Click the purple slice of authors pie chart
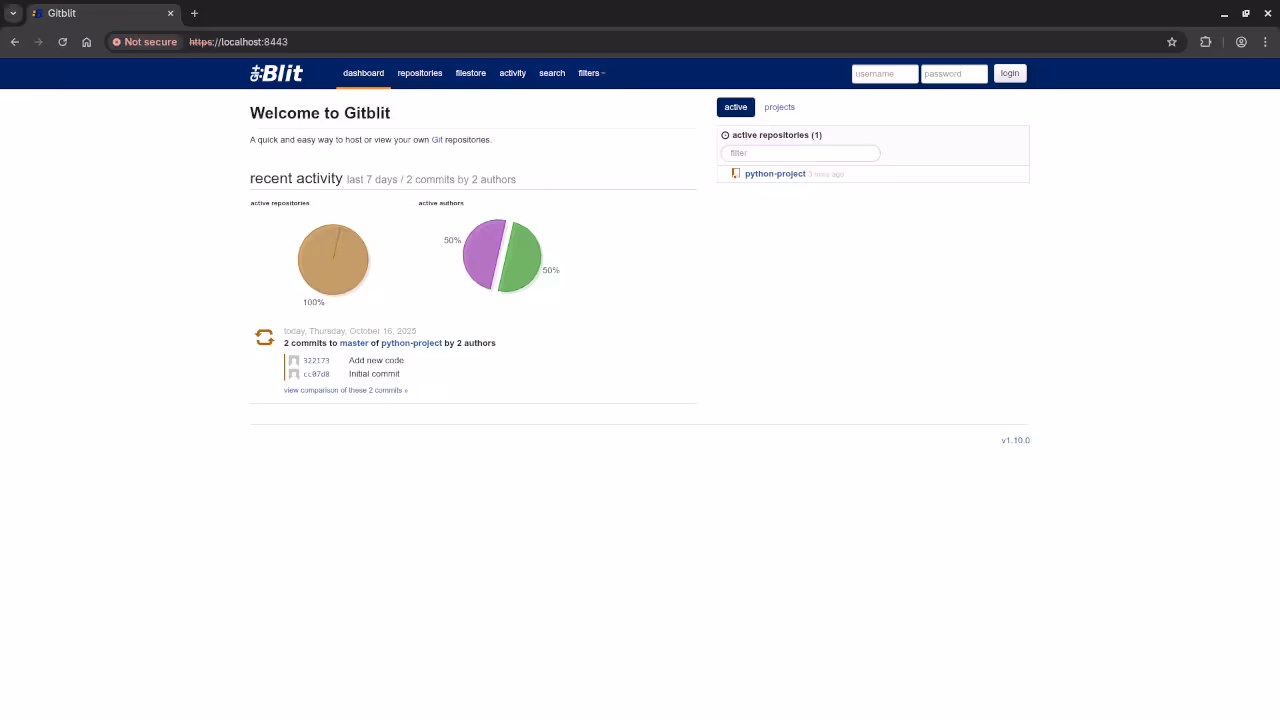This screenshot has width=1280, height=720. coord(482,254)
